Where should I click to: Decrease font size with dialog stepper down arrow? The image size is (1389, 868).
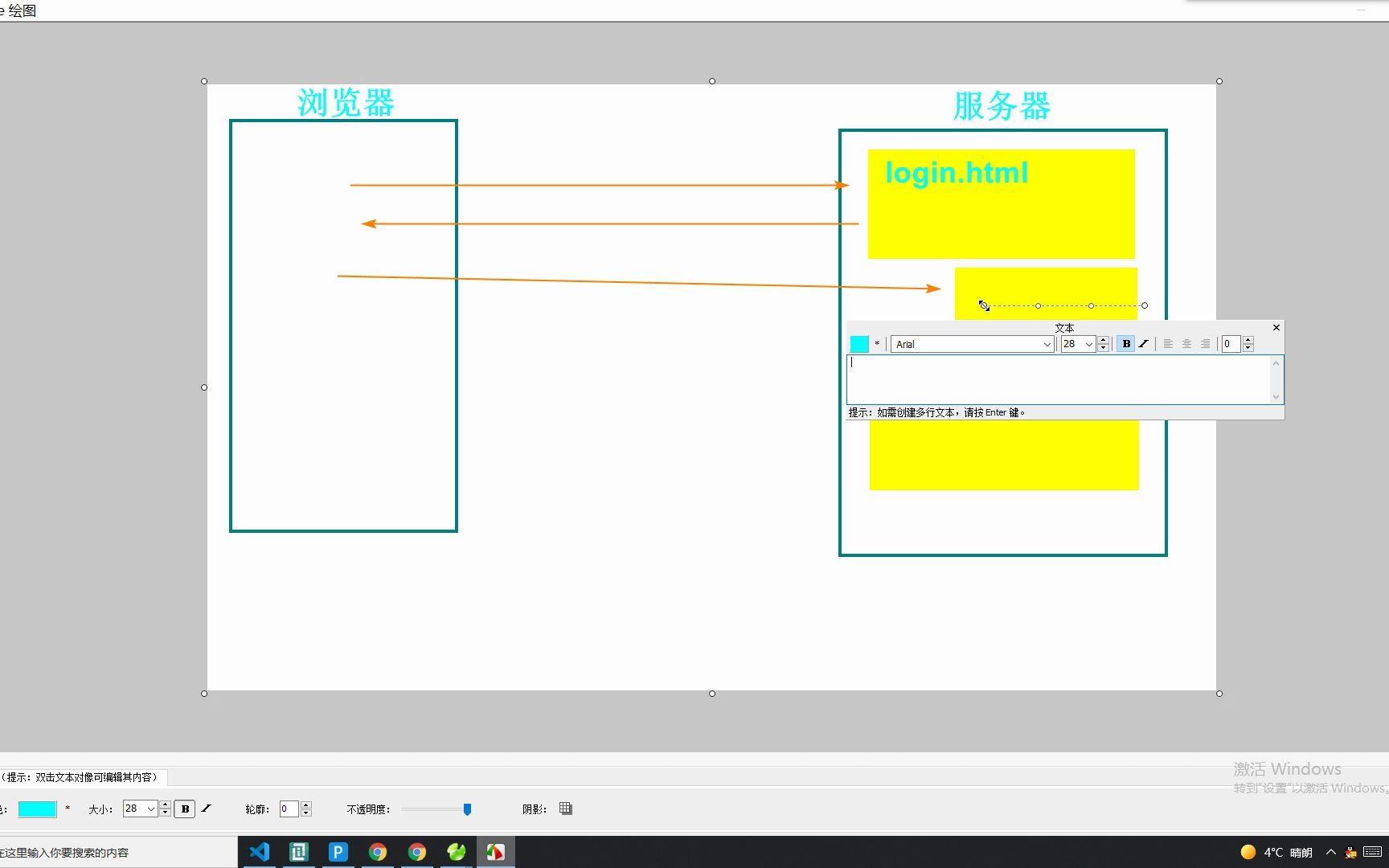(x=1104, y=348)
